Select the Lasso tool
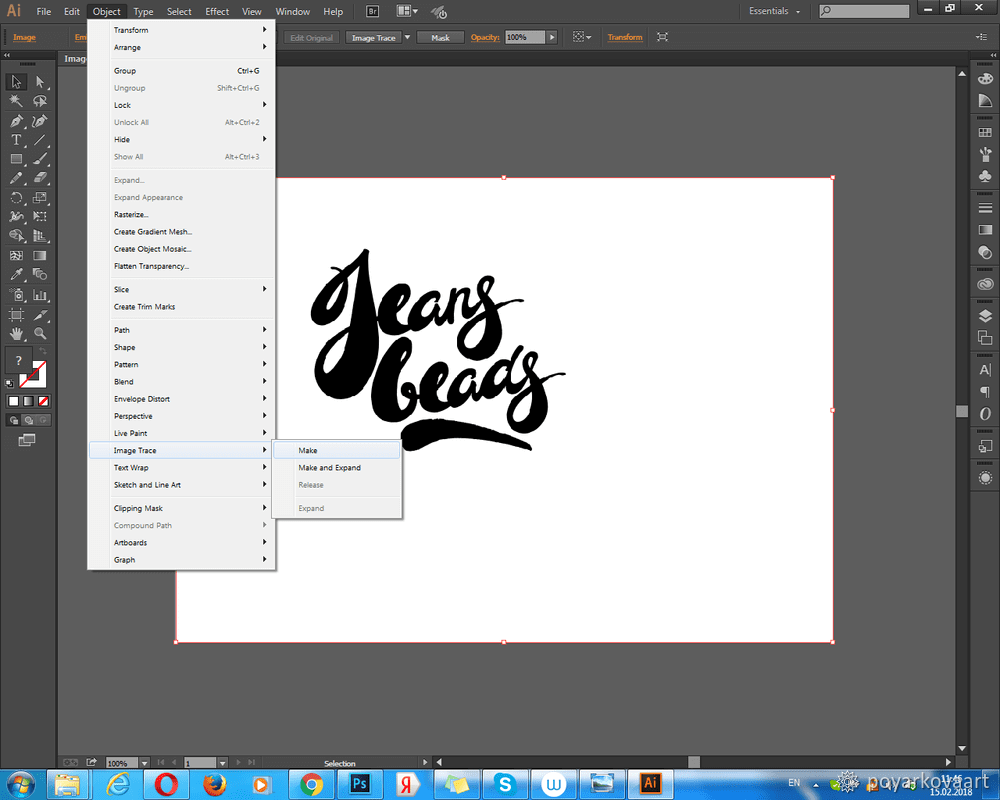 (x=40, y=101)
